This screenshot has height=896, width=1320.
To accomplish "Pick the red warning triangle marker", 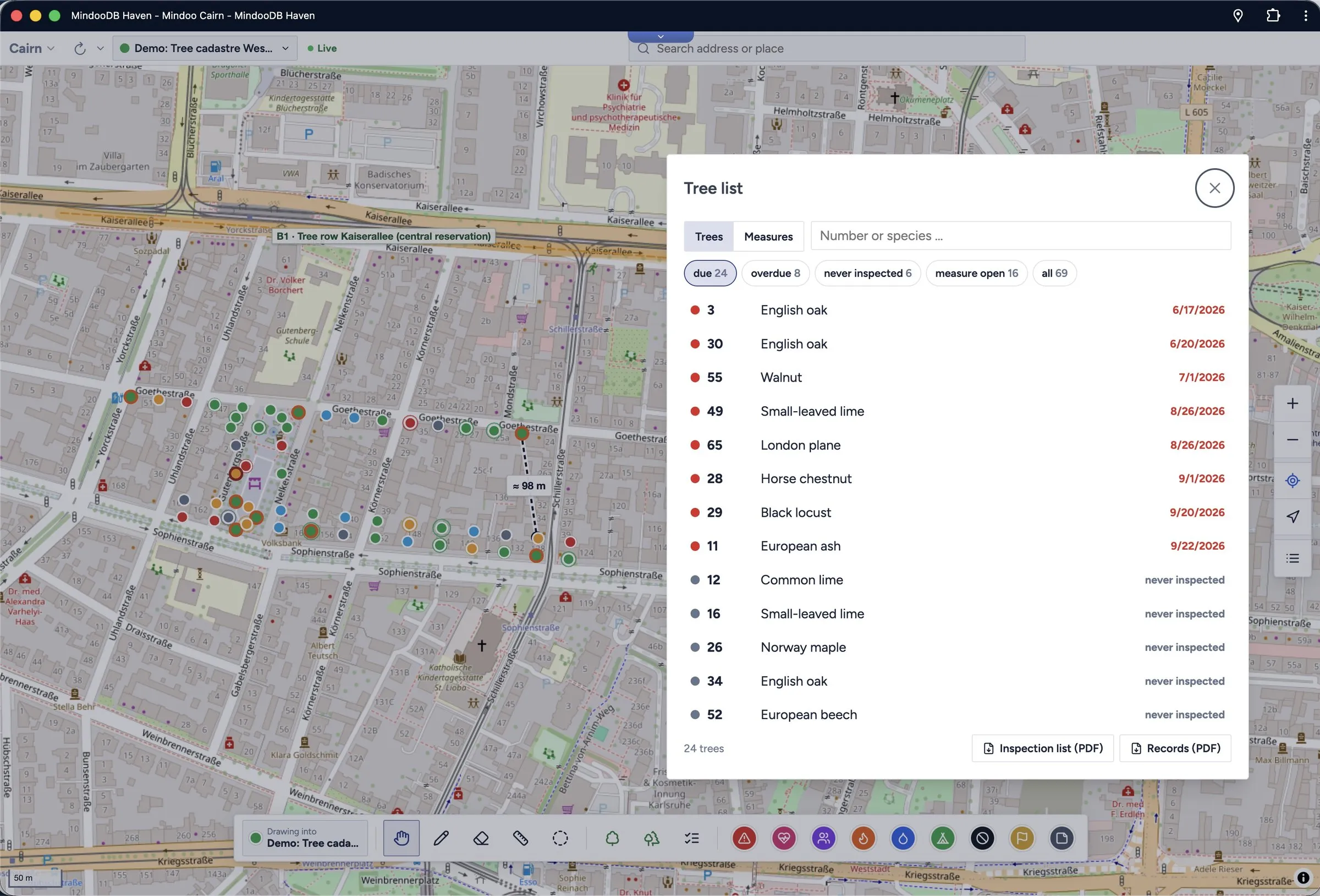I will [x=744, y=838].
